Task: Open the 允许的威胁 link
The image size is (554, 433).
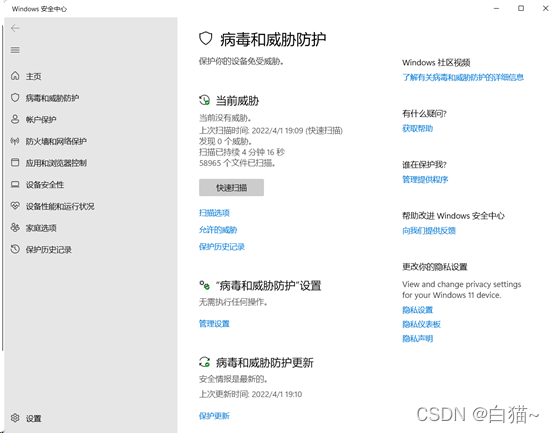Action: 218,230
